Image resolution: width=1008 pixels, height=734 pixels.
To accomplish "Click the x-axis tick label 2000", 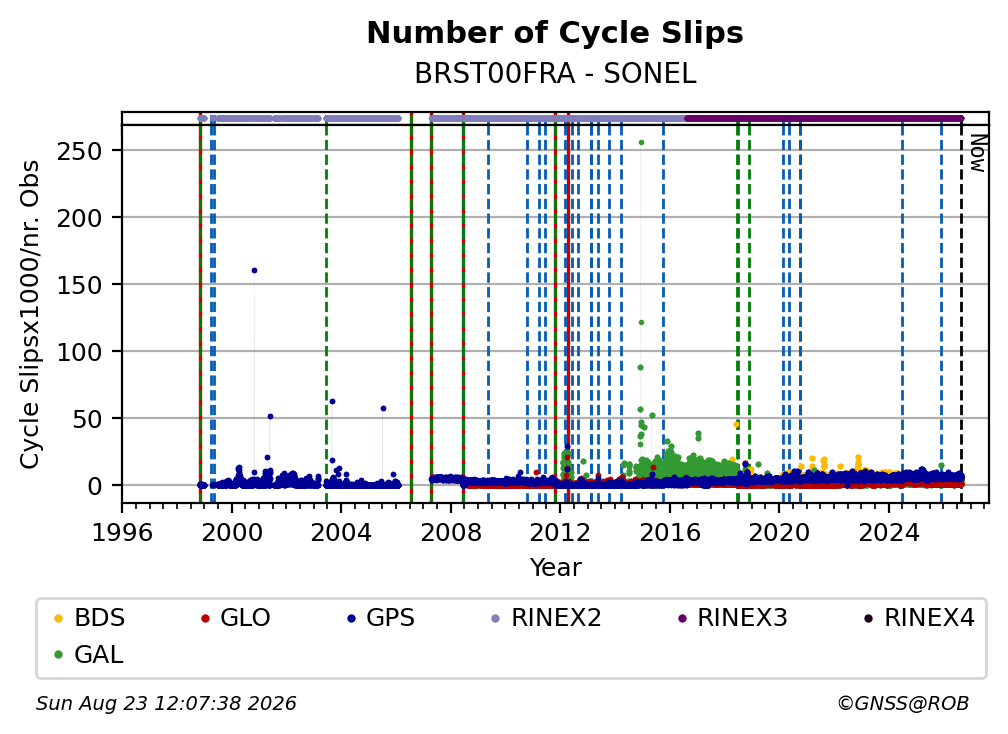I will pyautogui.click(x=231, y=533).
